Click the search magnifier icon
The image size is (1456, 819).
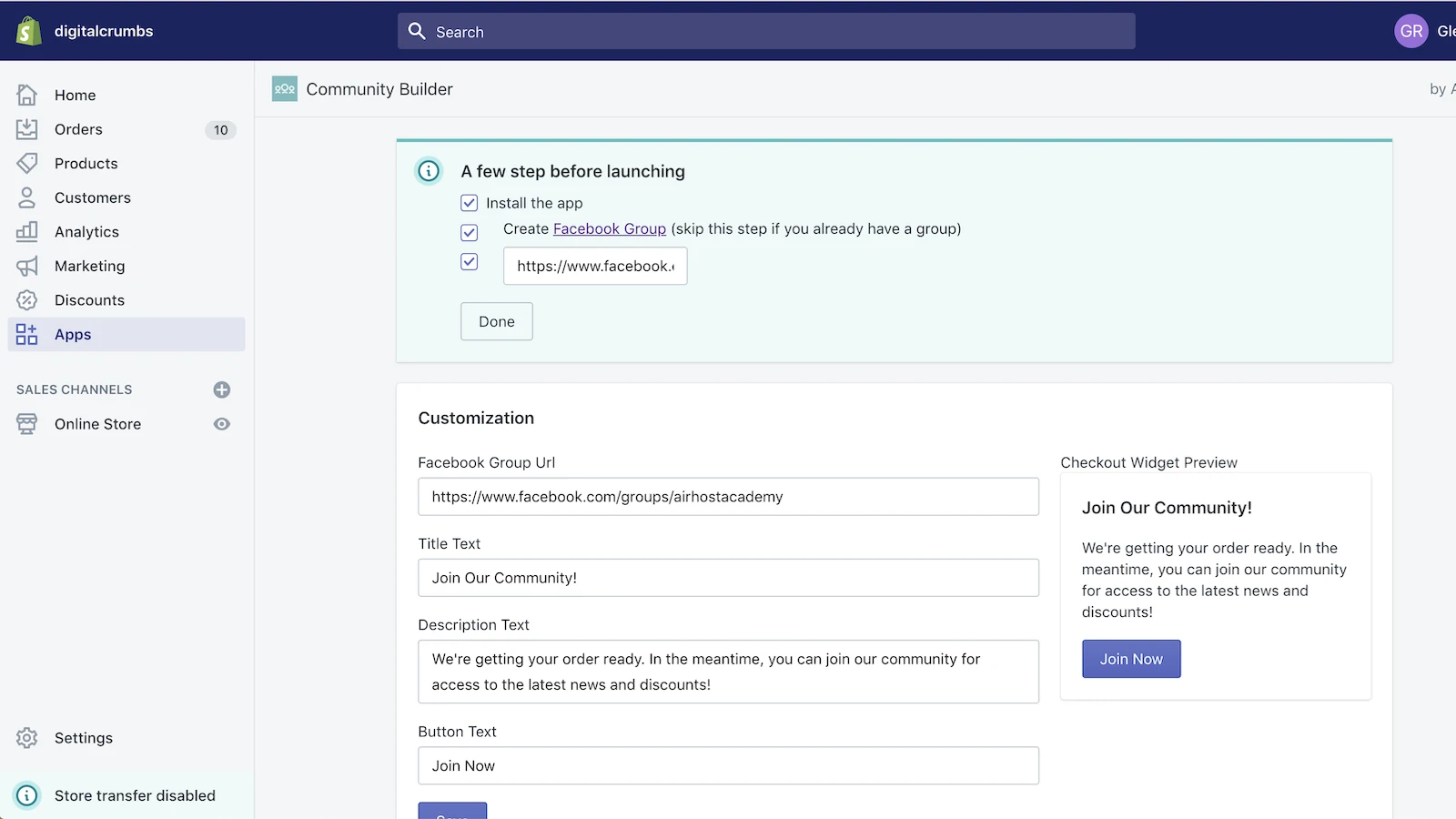point(417,31)
